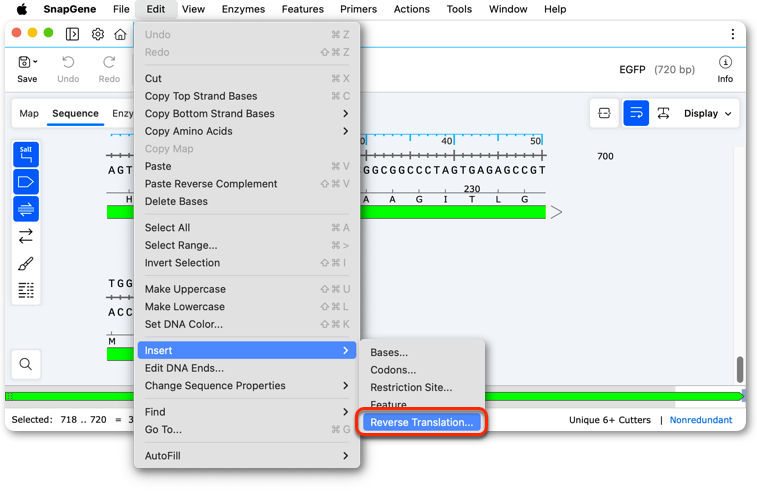Screen dimensions: 757x501
Task: Click the Undo arrow toolbar icon
Action: point(68,62)
